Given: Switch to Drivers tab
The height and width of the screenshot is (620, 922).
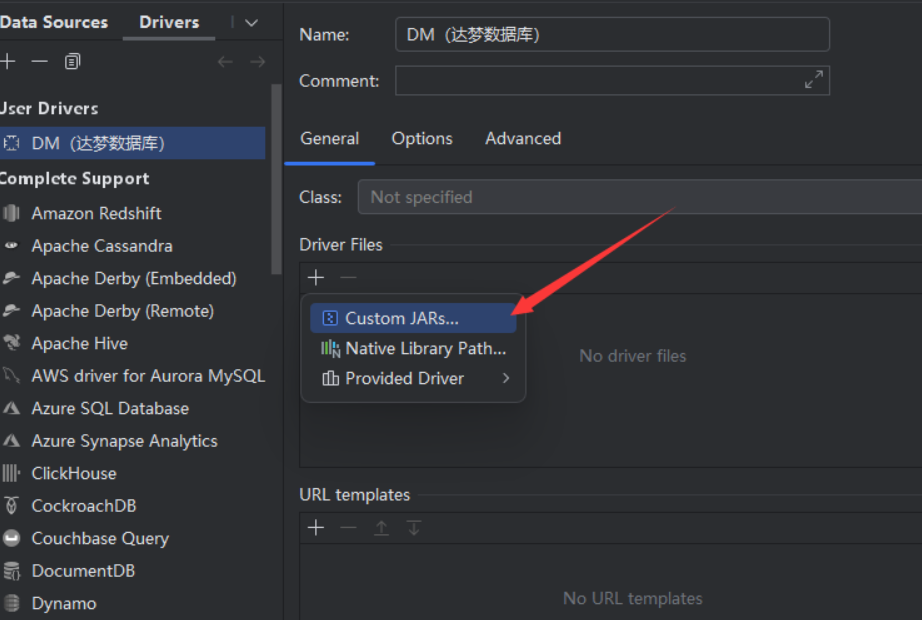Looking at the screenshot, I should tap(169, 22).
